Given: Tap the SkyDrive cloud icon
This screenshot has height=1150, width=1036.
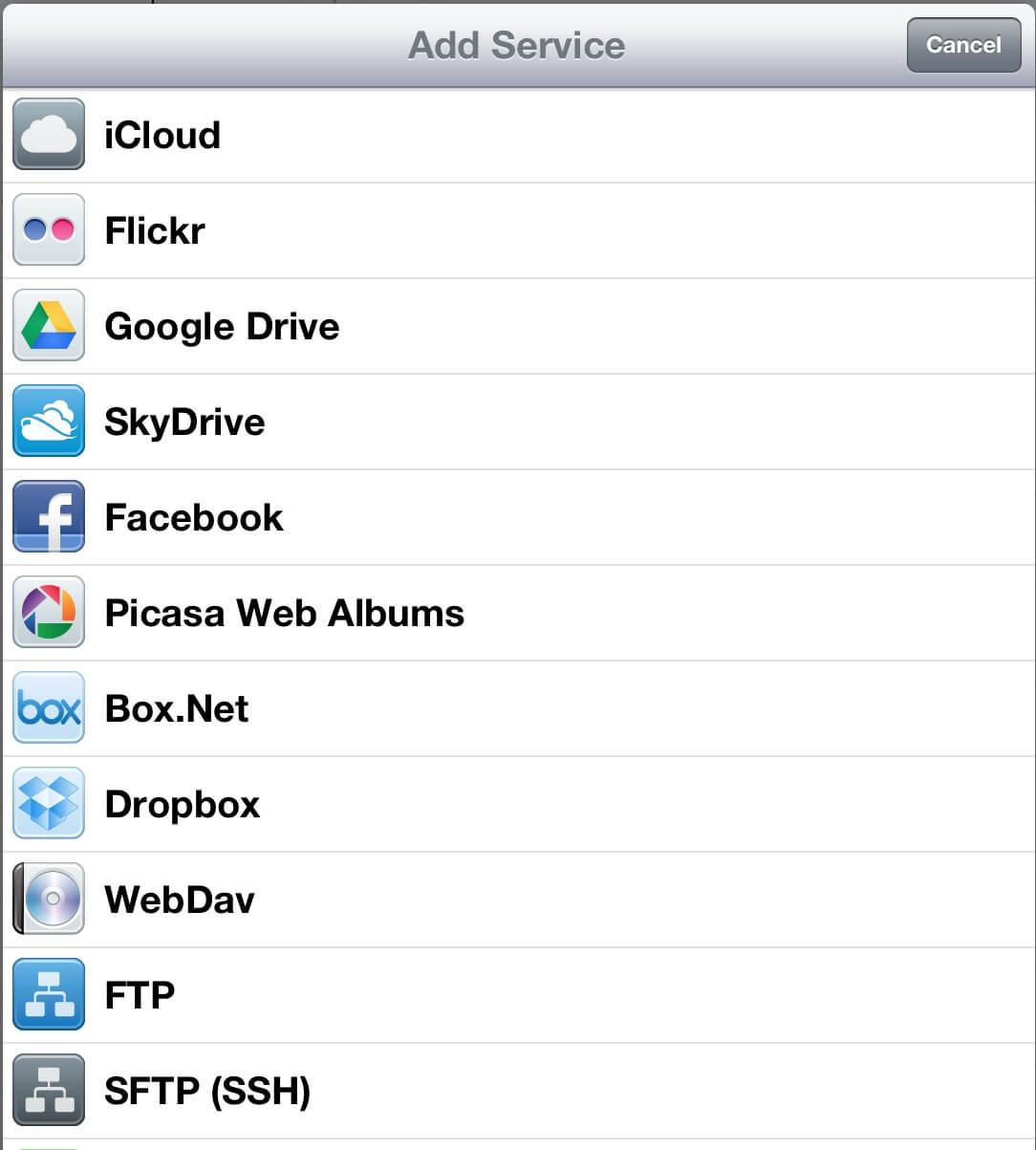Looking at the screenshot, I should click(49, 421).
